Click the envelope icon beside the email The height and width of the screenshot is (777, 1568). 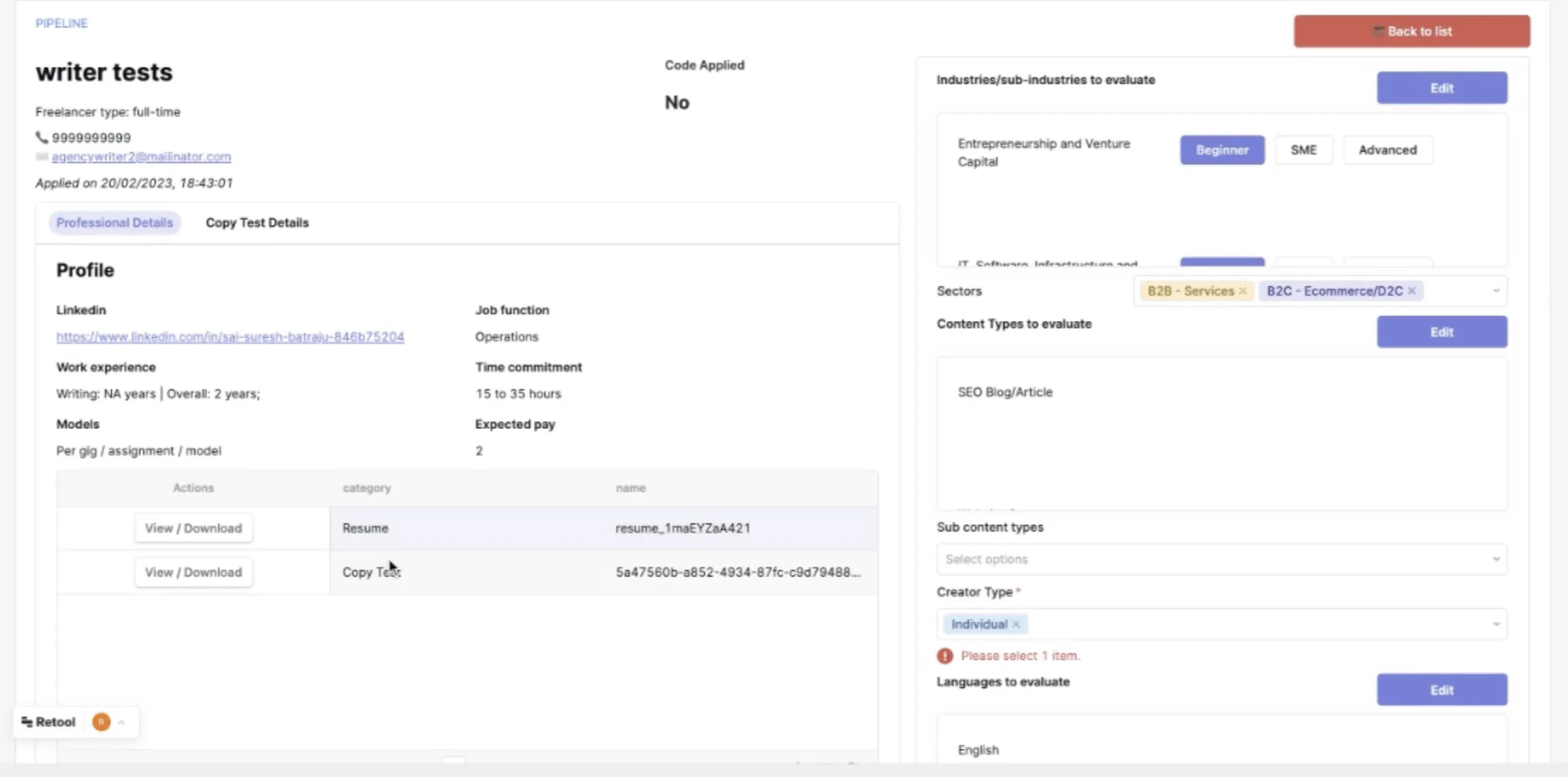[41, 157]
